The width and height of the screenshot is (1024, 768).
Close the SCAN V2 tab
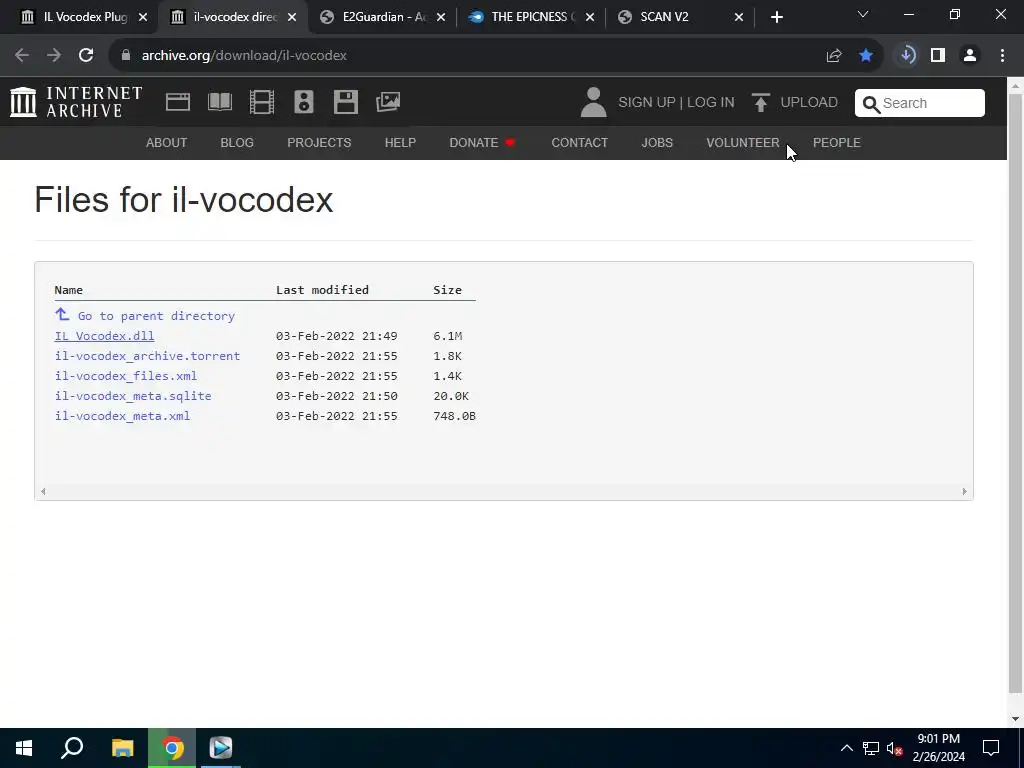739,17
